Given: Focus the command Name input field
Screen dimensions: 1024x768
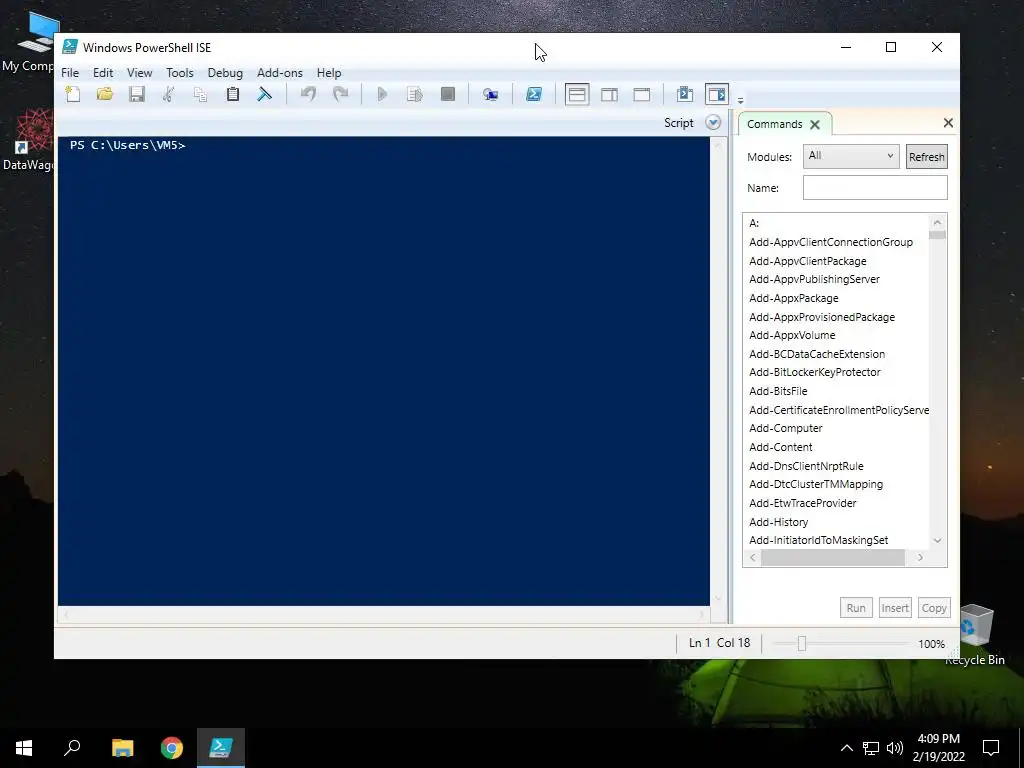Looking at the screenshot, I should pyautogui.click(x=875, y=187).
